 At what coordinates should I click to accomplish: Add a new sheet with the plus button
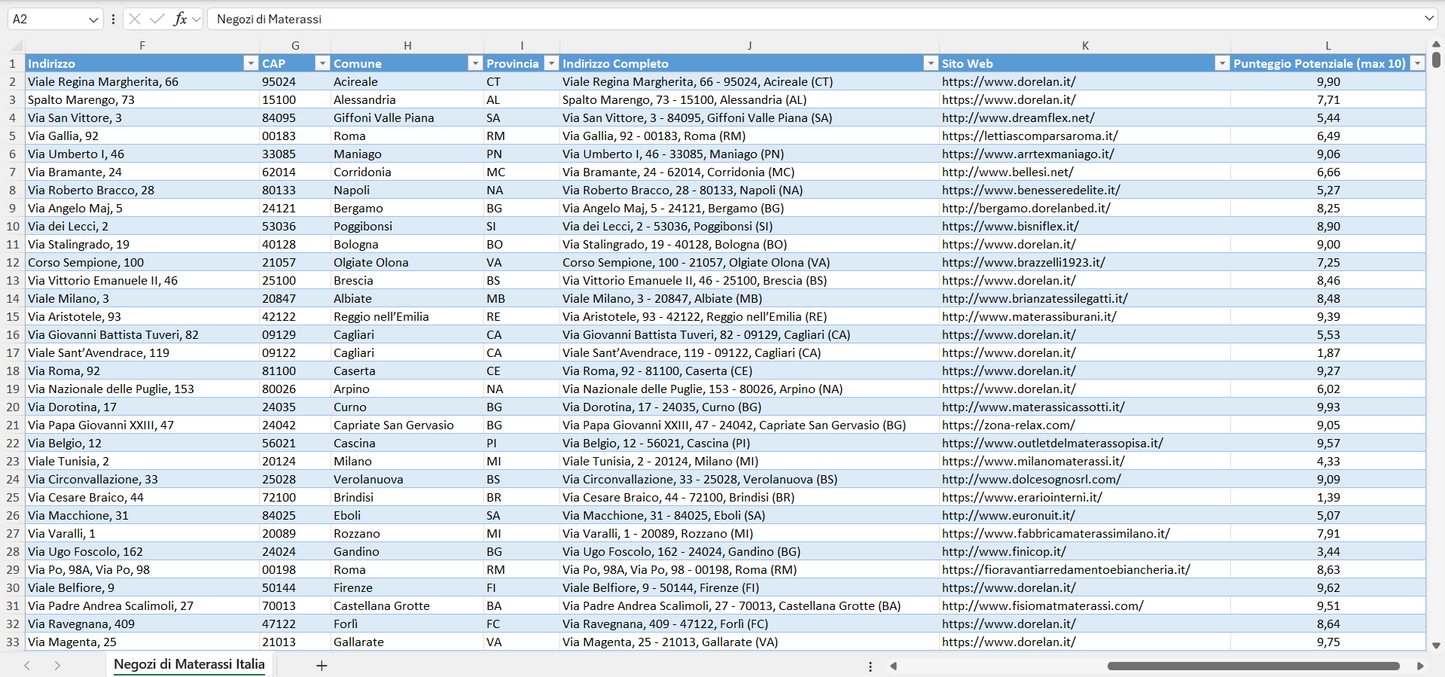pyautogui.click(x=321, y=665)
